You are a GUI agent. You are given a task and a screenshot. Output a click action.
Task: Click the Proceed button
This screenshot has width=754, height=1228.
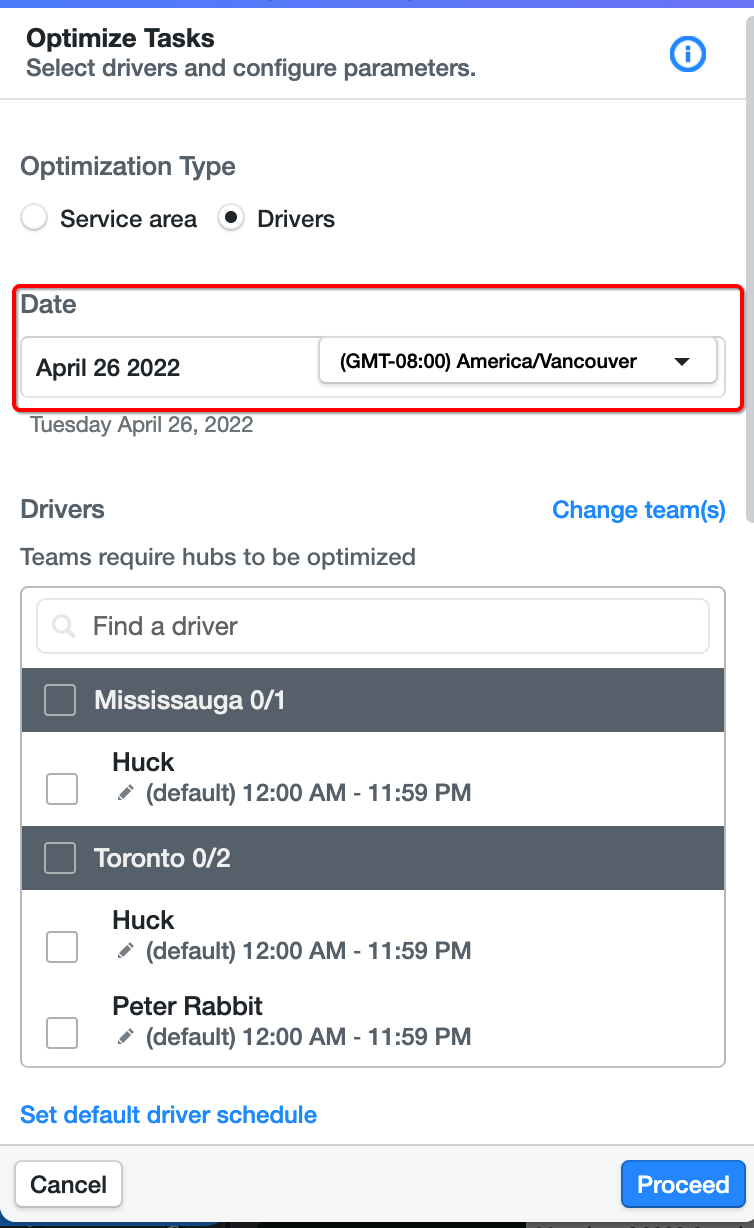click(x=683, y=1185)
